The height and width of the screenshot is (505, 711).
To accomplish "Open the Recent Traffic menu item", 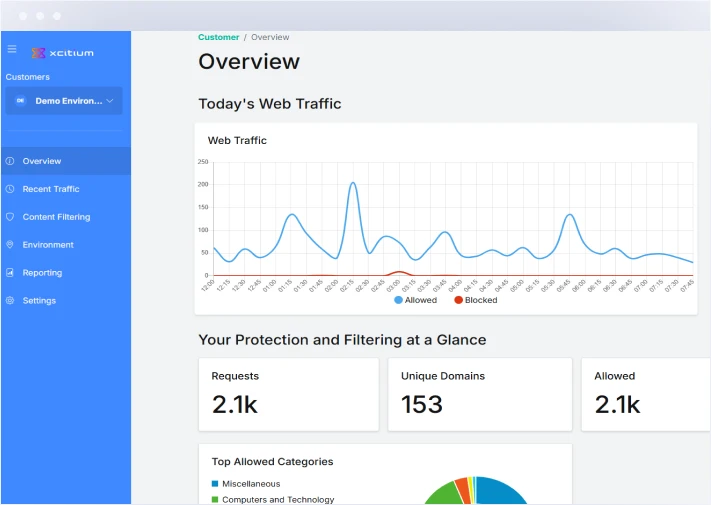I will click(x=51, y=189).
